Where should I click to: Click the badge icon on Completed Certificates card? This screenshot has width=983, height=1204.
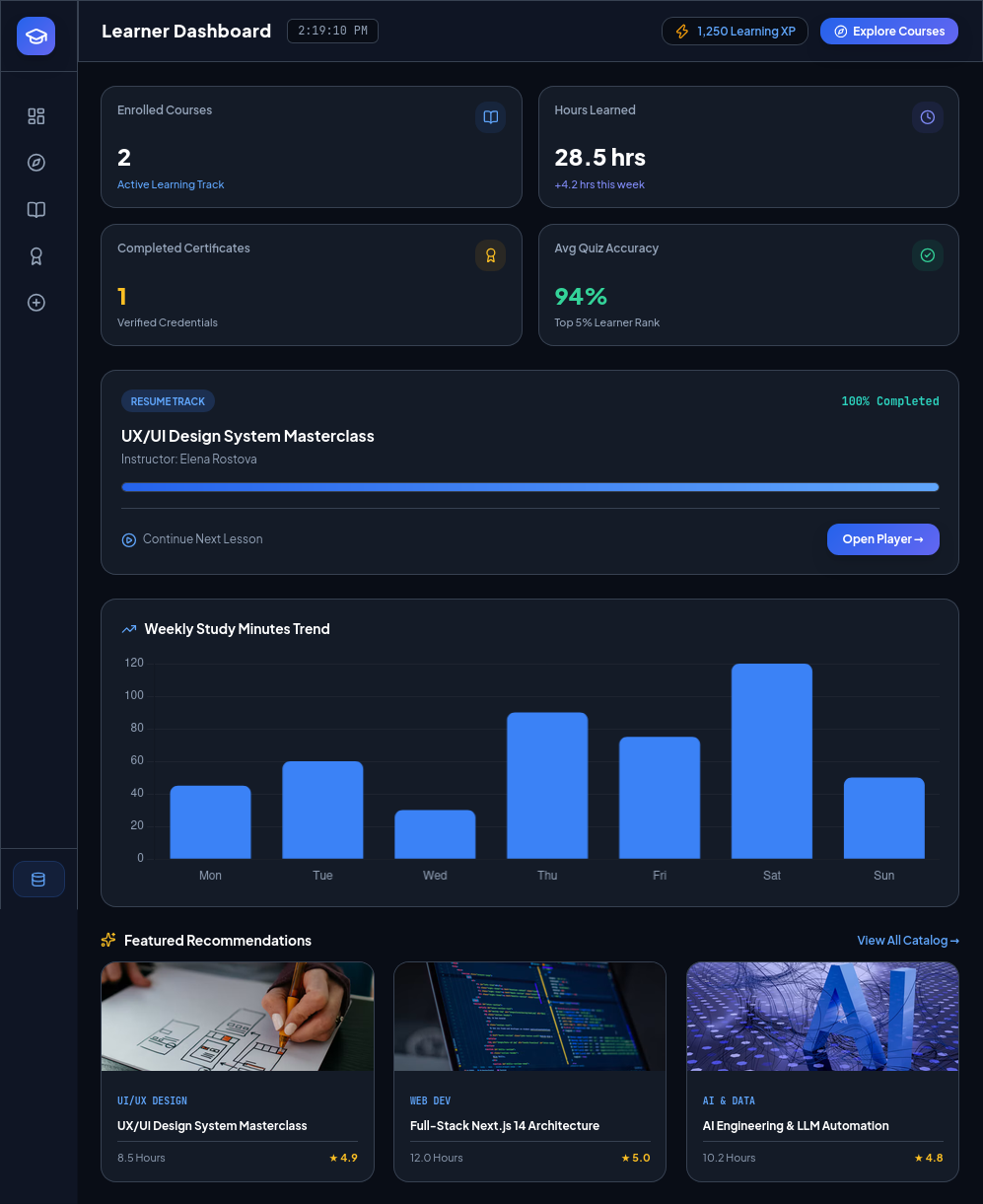[491, 255]
